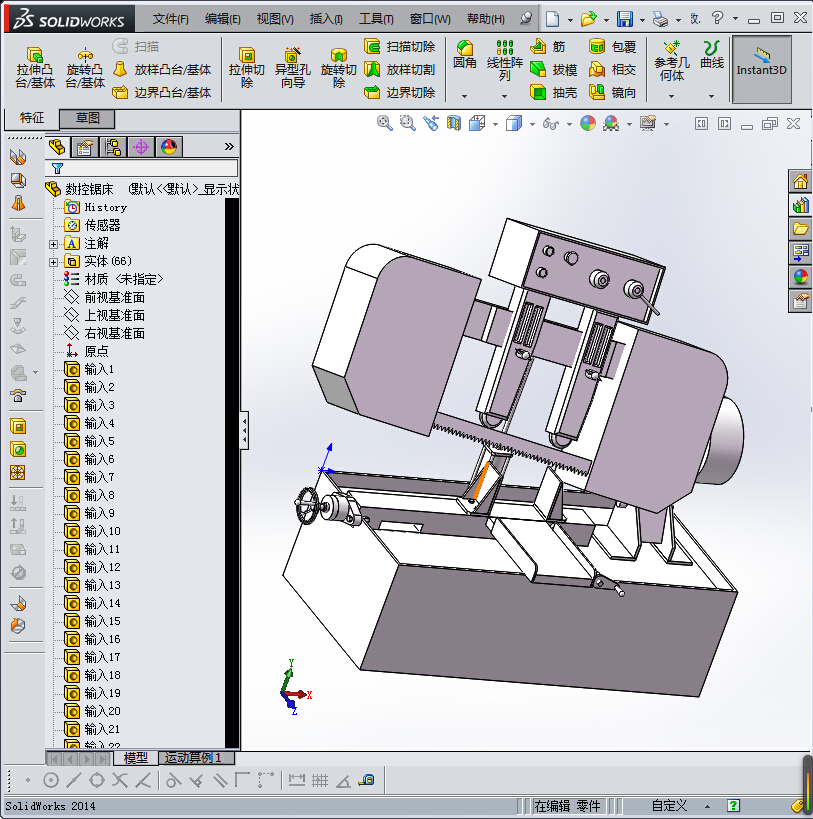Select the 原点 origin item
This screenshot has width=813, height=819.
[87, 351]
